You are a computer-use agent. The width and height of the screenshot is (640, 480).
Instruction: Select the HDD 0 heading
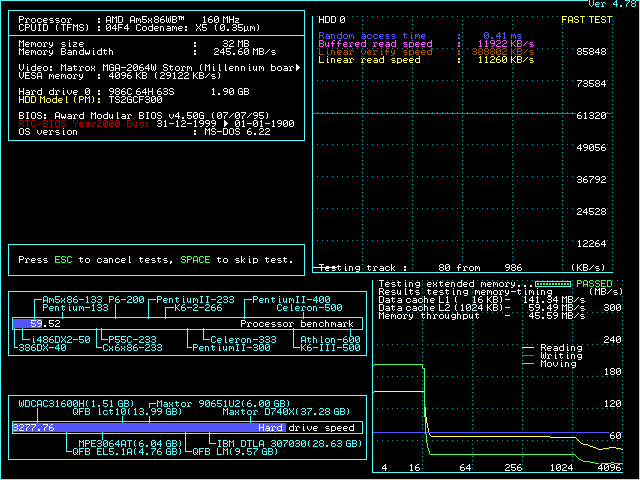click(x=332, y=19)
